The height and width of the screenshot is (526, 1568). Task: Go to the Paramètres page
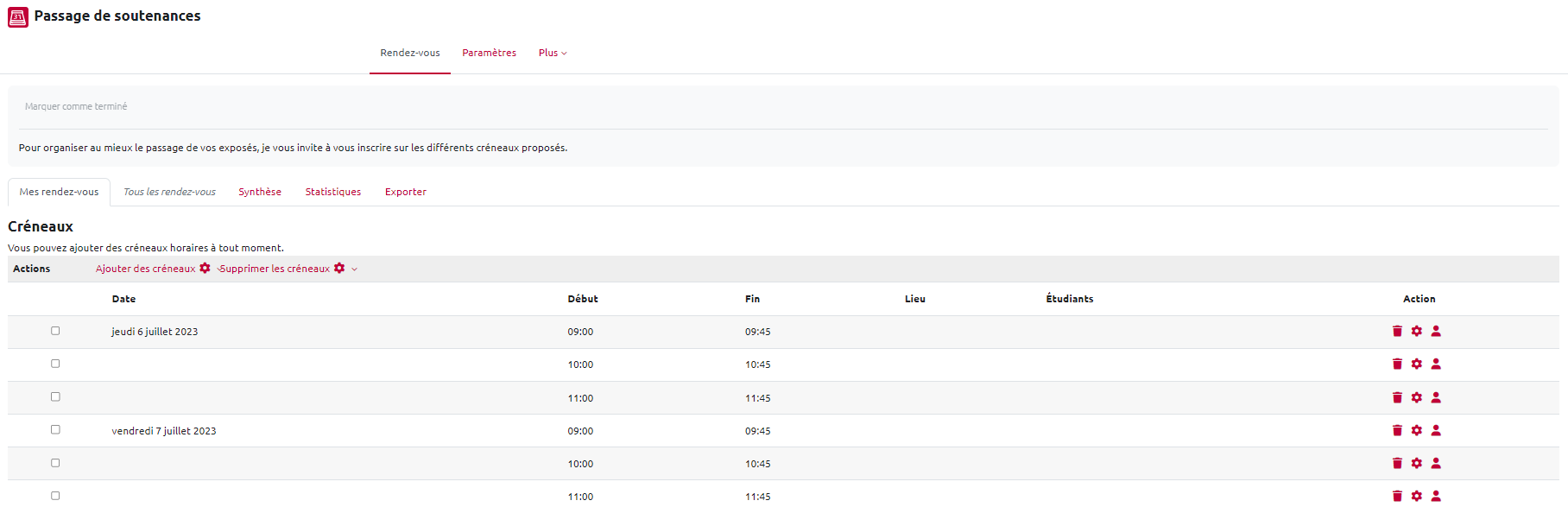pyautogui.click(x=489, y=53)
